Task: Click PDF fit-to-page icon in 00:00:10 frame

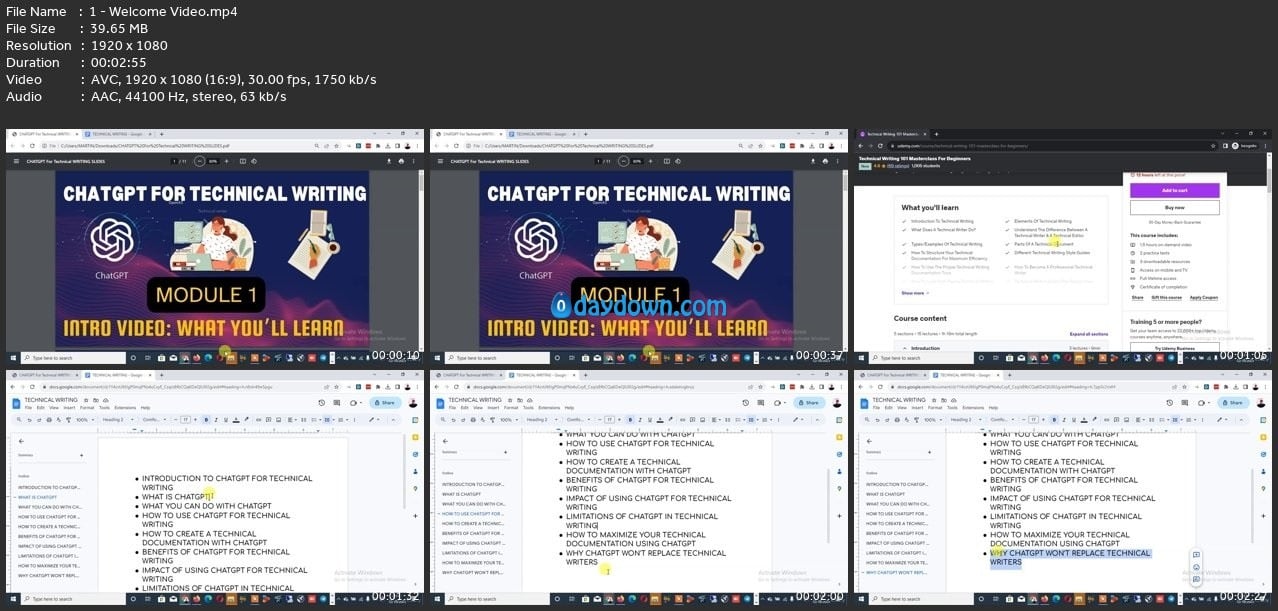Action: tap(243, 161)
